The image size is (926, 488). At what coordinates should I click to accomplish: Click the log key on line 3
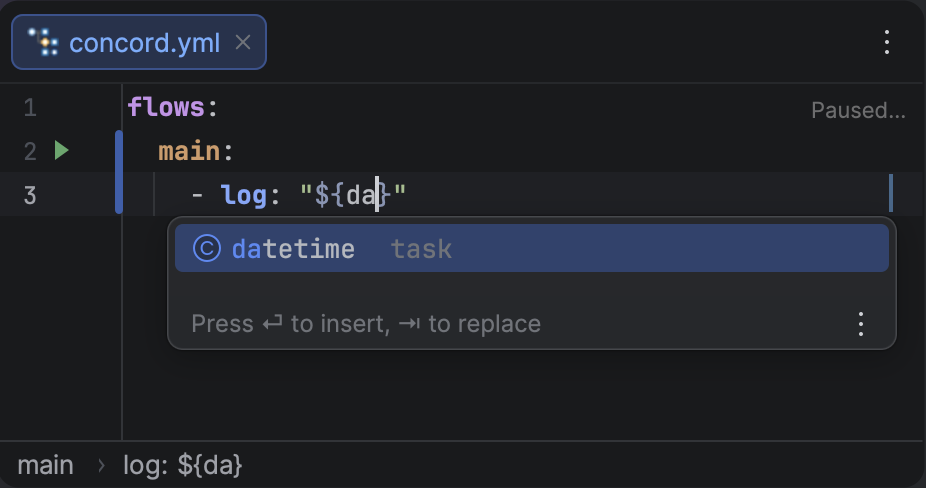[243, 194]
